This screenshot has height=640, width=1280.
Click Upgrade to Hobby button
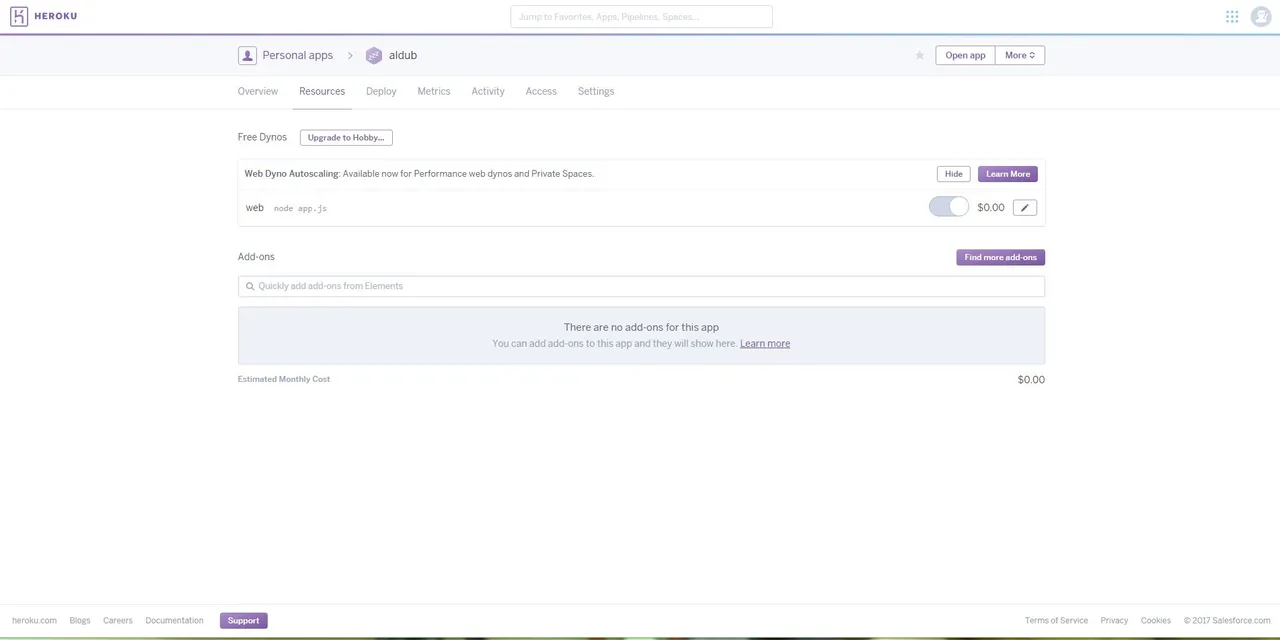pos(346,137)
